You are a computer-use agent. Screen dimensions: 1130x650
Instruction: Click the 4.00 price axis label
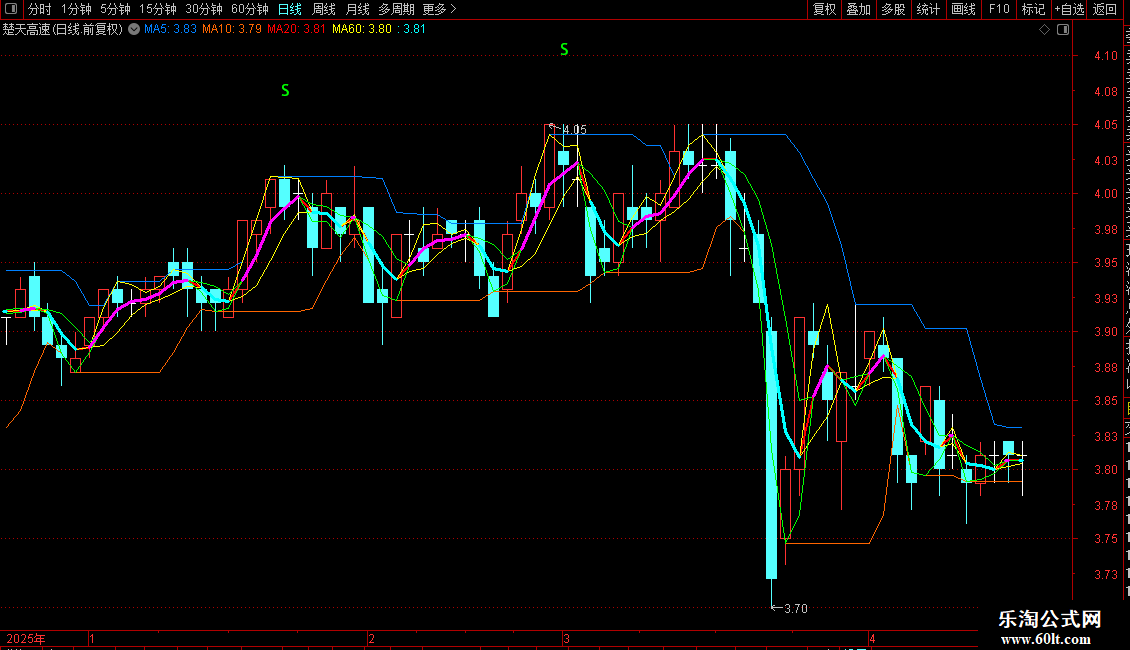coord(1105,194)
